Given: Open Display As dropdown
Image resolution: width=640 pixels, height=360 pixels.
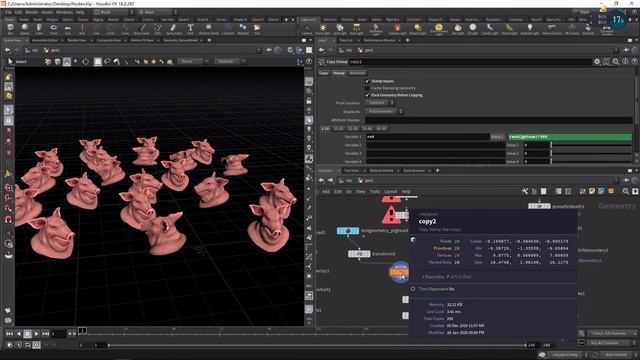Looking at the screenshot, I should point(384,111).
